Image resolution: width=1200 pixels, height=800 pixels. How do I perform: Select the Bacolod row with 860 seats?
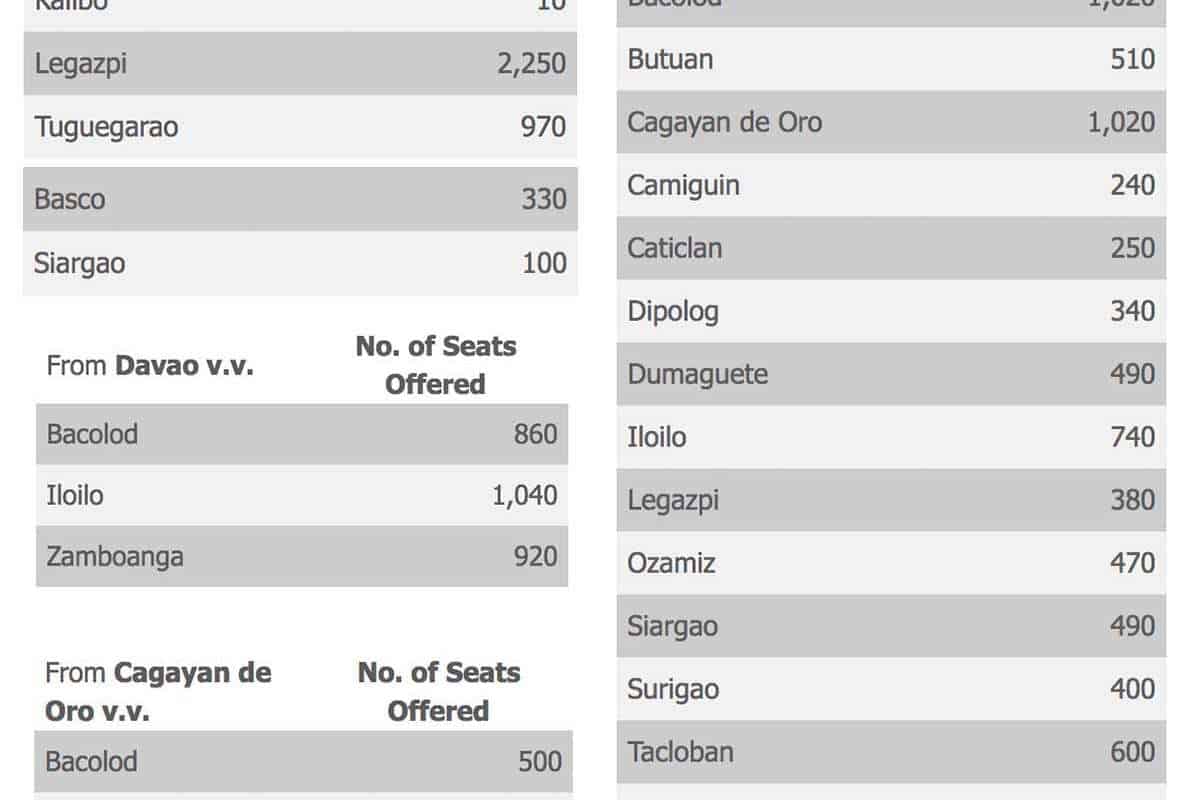pyautogui.click(x=301, y=434)
